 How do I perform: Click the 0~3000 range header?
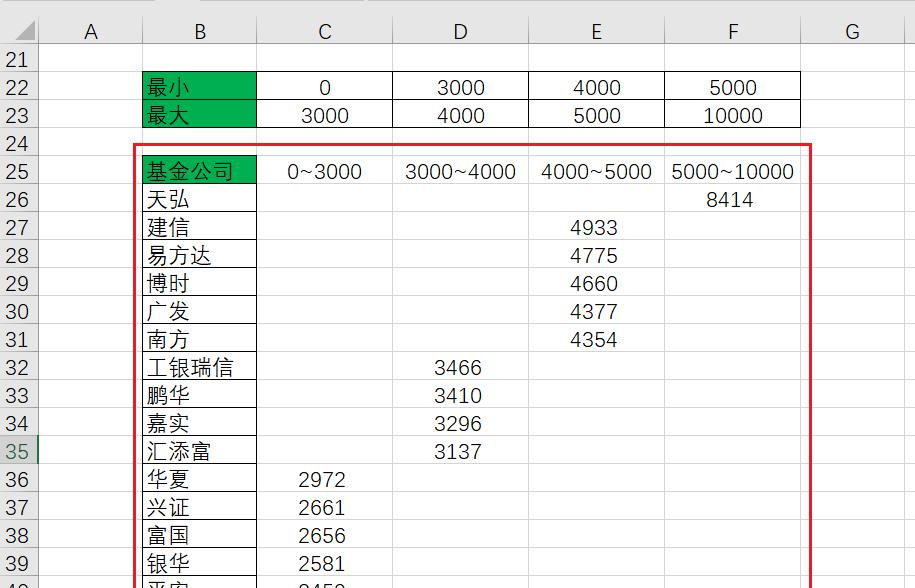[324, 170]
